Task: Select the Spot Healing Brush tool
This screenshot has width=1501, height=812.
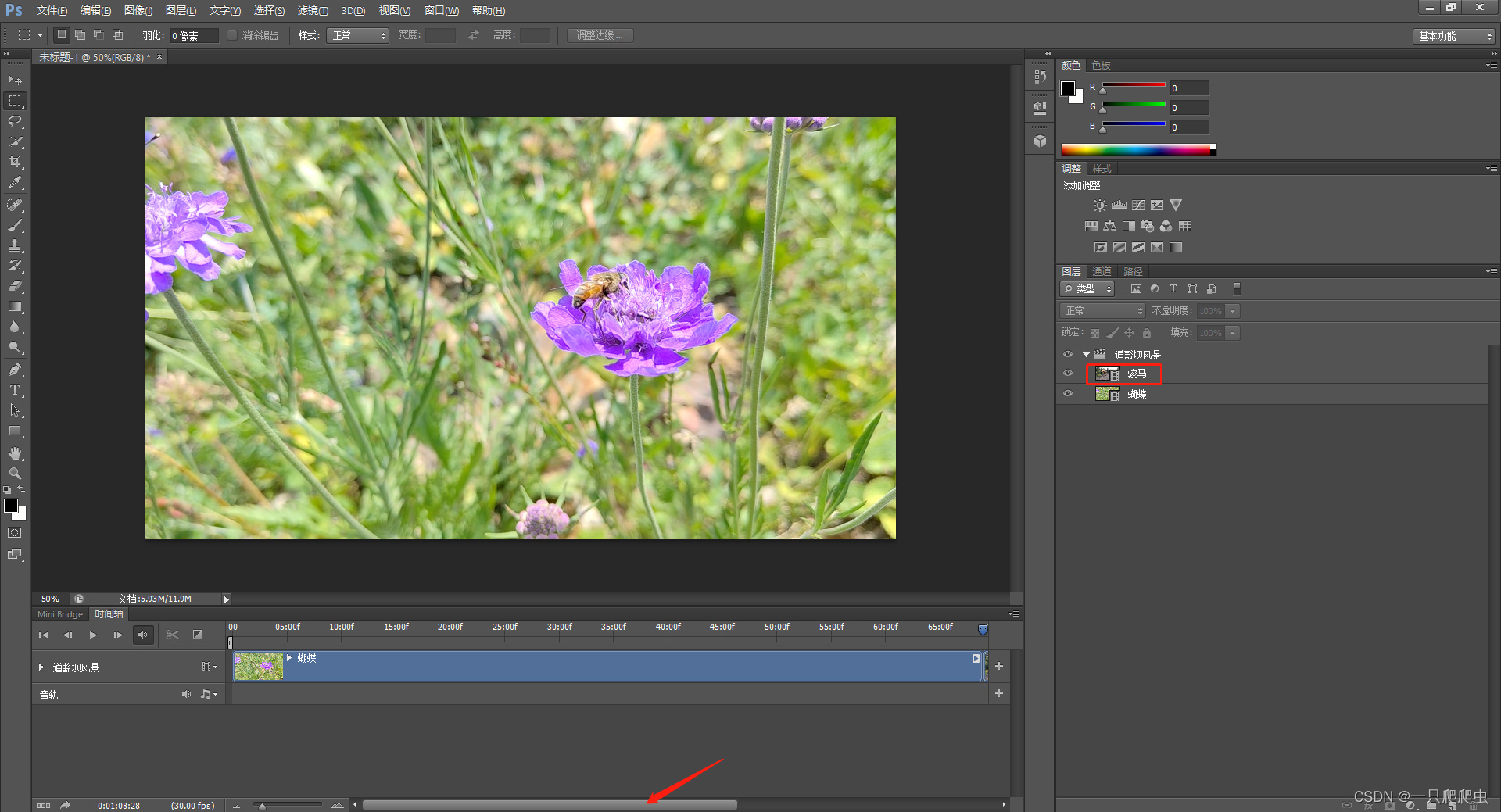Action: [15, 205]
